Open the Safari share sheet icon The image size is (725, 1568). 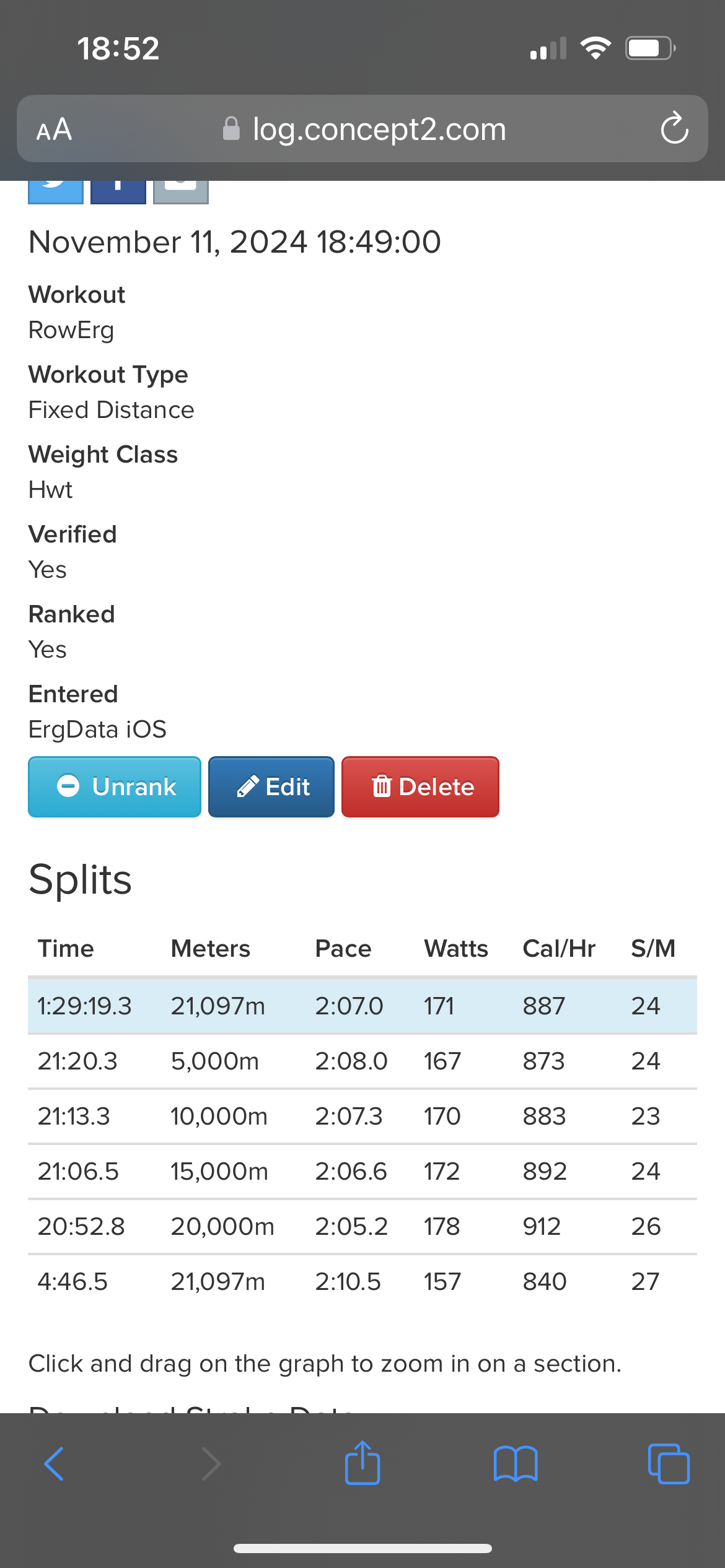click(x=362, y=1463)
